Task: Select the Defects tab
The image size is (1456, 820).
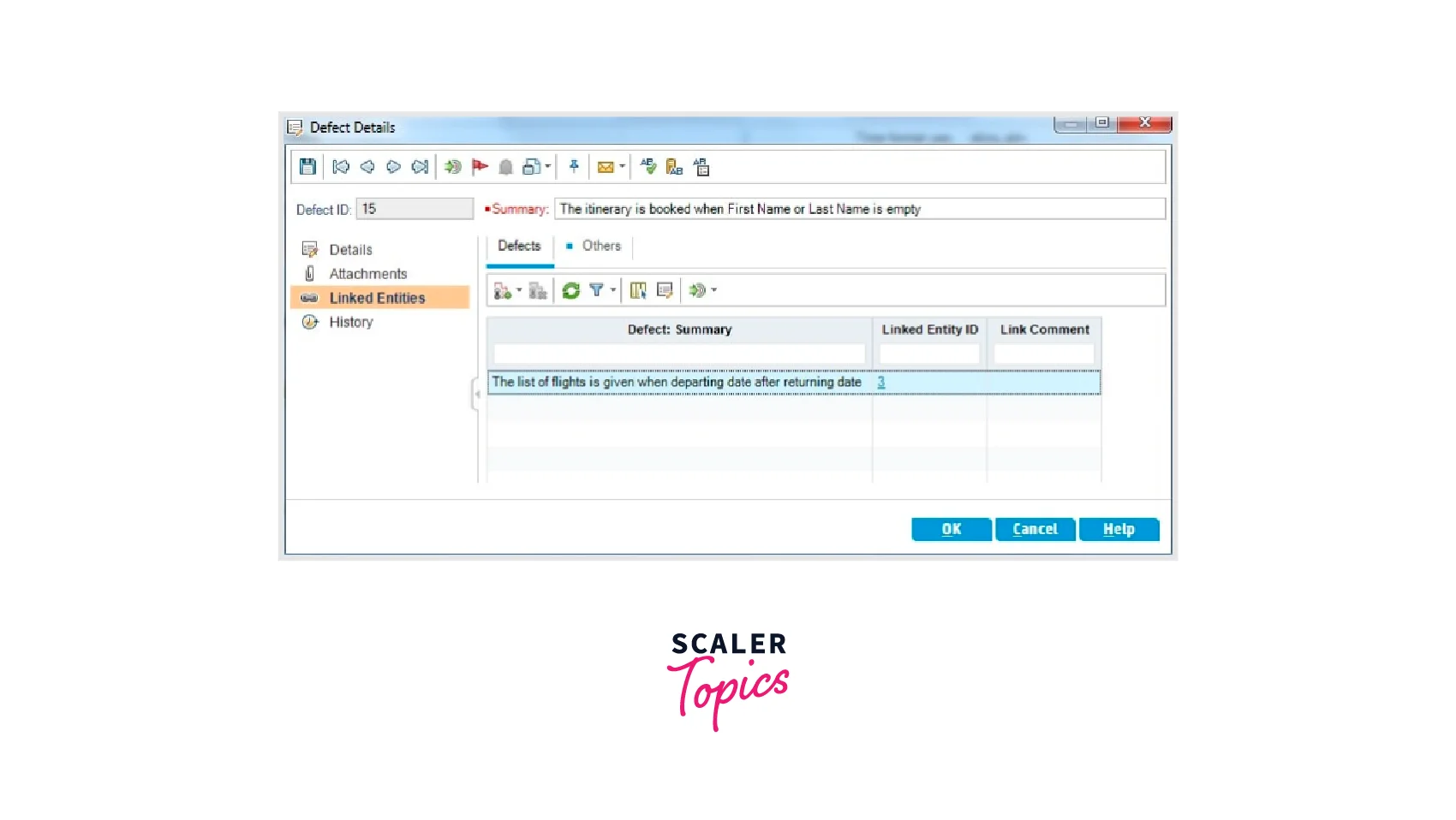Action: [519, 247]
